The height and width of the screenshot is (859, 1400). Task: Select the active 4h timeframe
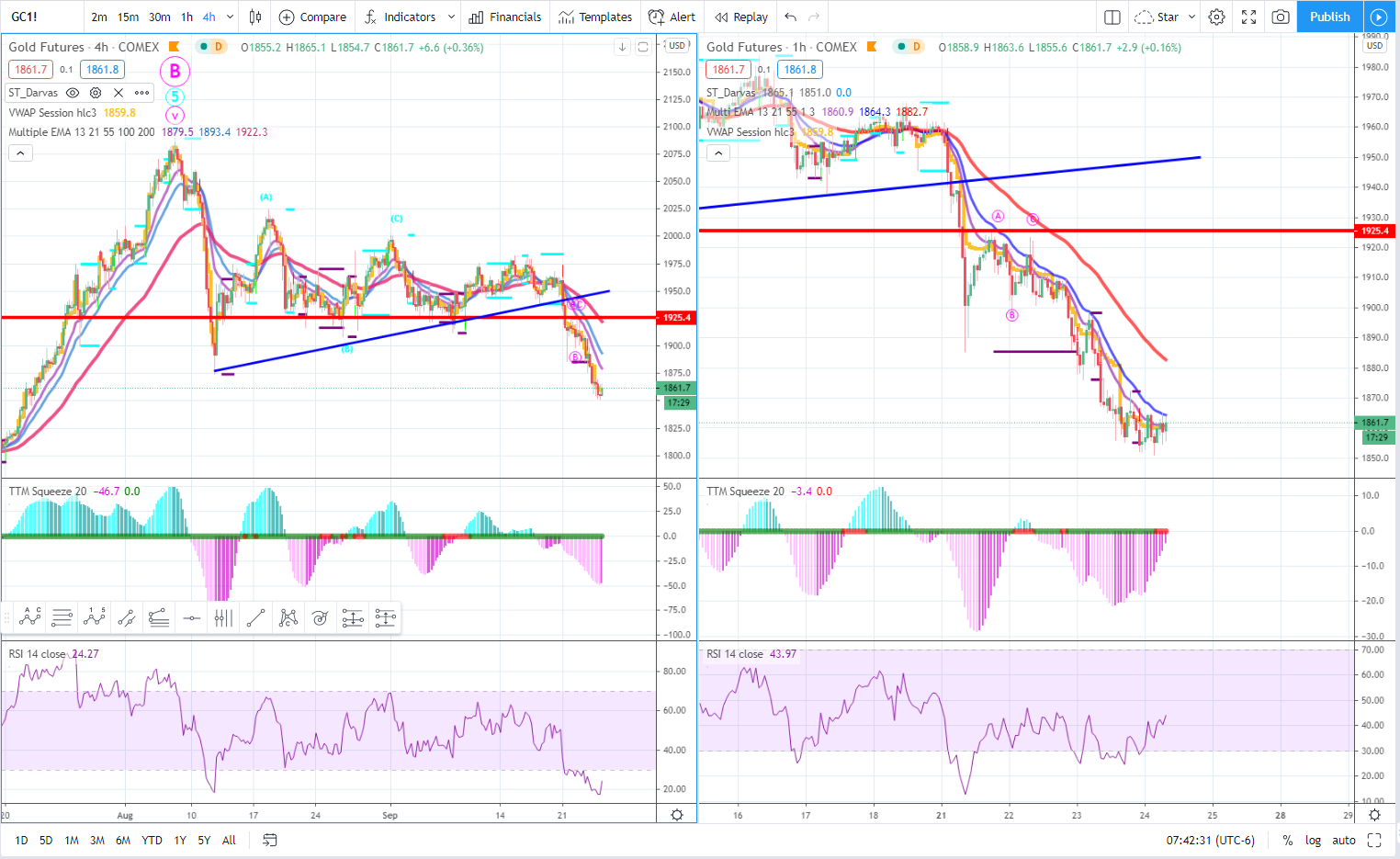209,17
